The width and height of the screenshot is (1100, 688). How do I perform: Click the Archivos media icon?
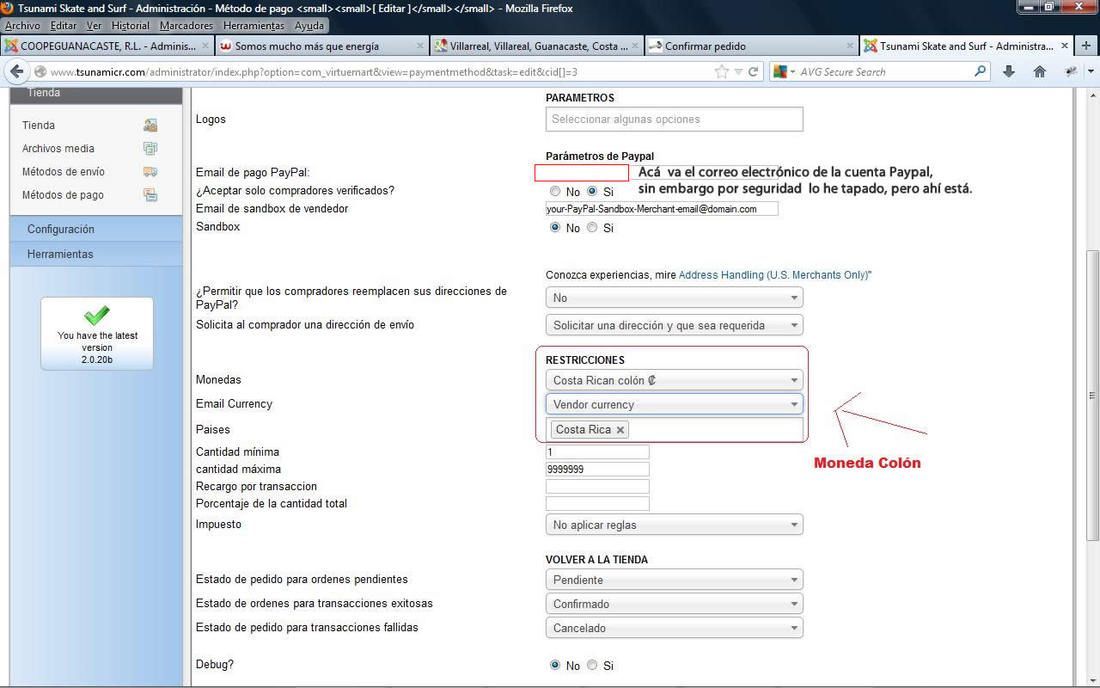(x=150, y=148)
